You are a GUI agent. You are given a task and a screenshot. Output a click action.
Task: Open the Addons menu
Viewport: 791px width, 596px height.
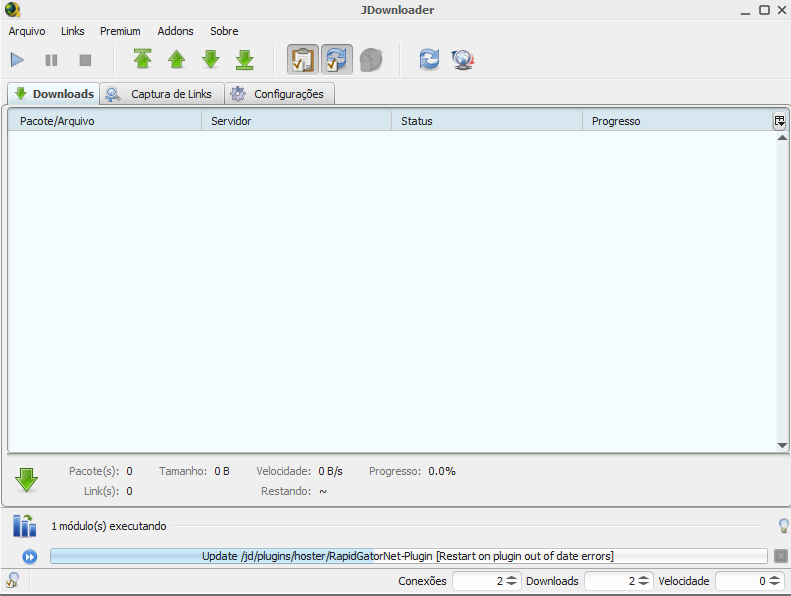pyautogui.click(x=175, y=31)
